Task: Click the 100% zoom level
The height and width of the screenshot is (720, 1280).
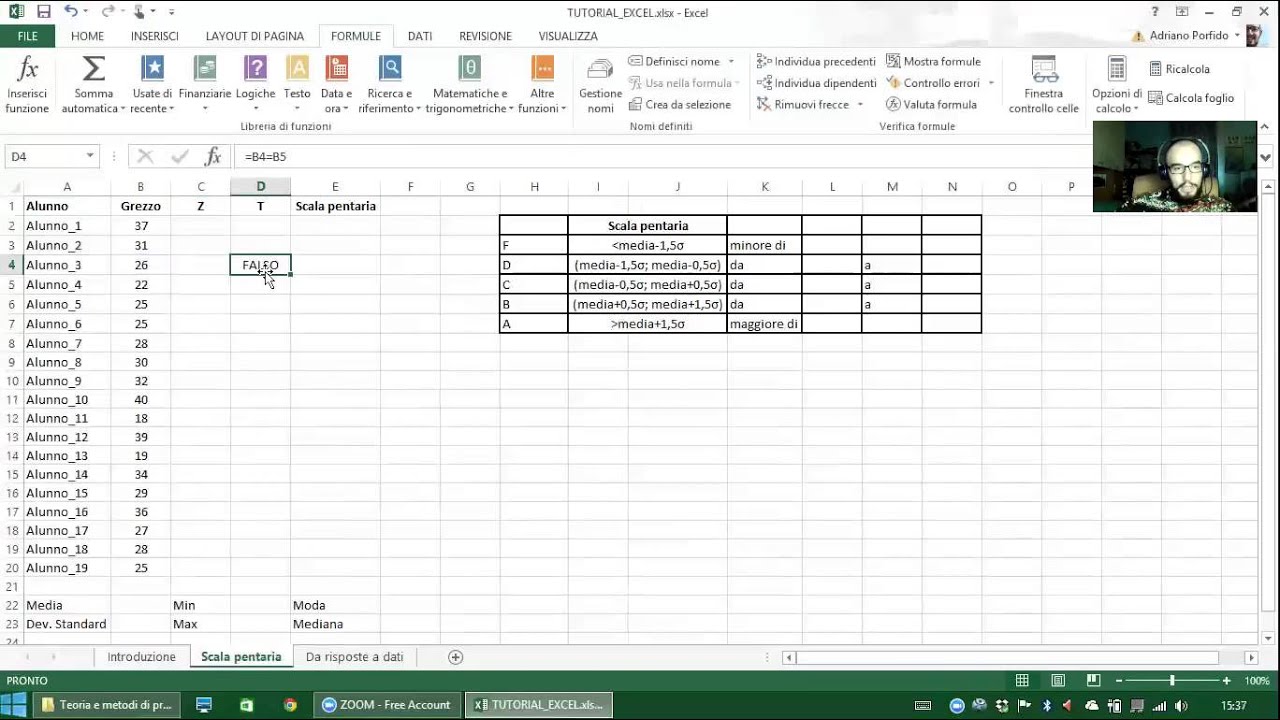Action: coord(1258,681)
